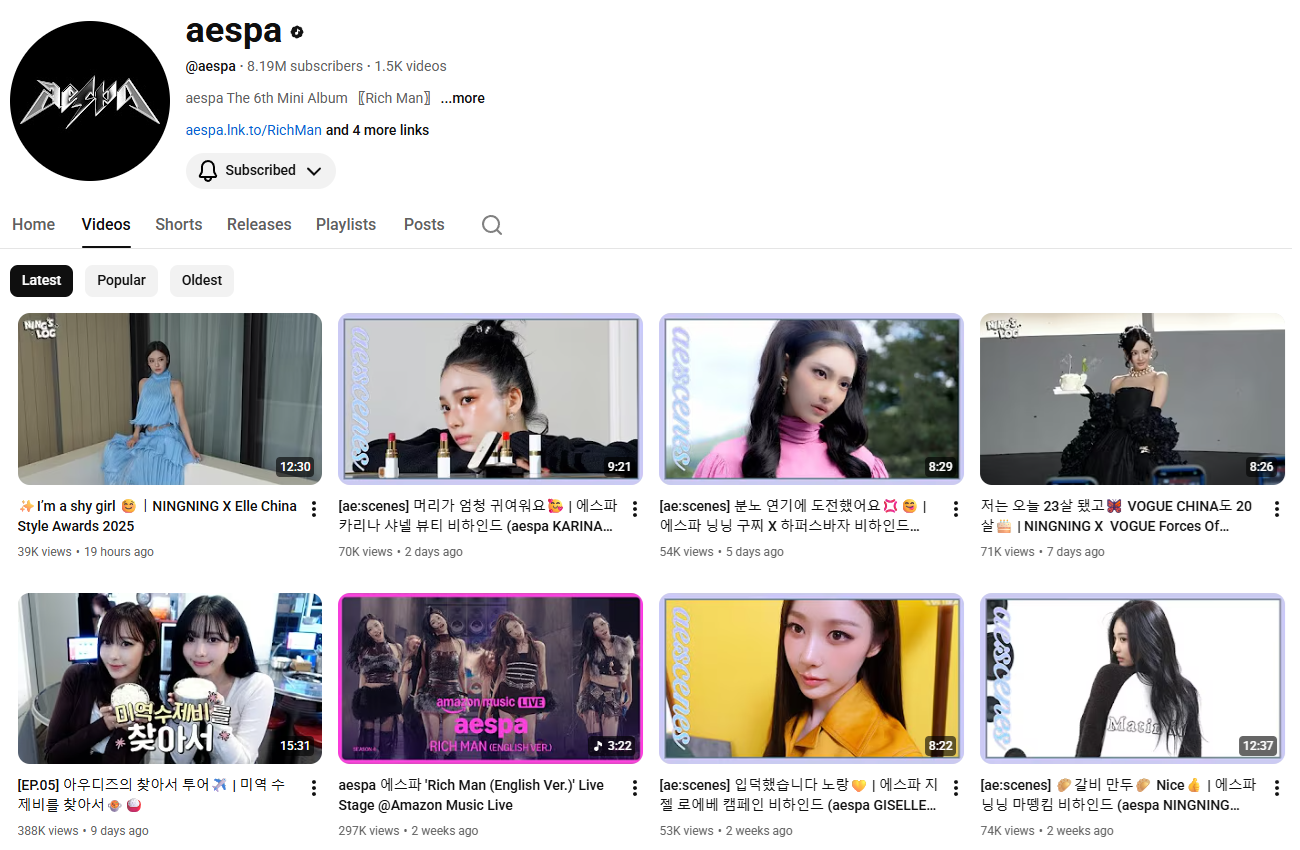Click 'aespa The 6th Mini Album' description text
Image resolution: width=1300 pixels, height=850 pixels.
(x=310, y=98)
